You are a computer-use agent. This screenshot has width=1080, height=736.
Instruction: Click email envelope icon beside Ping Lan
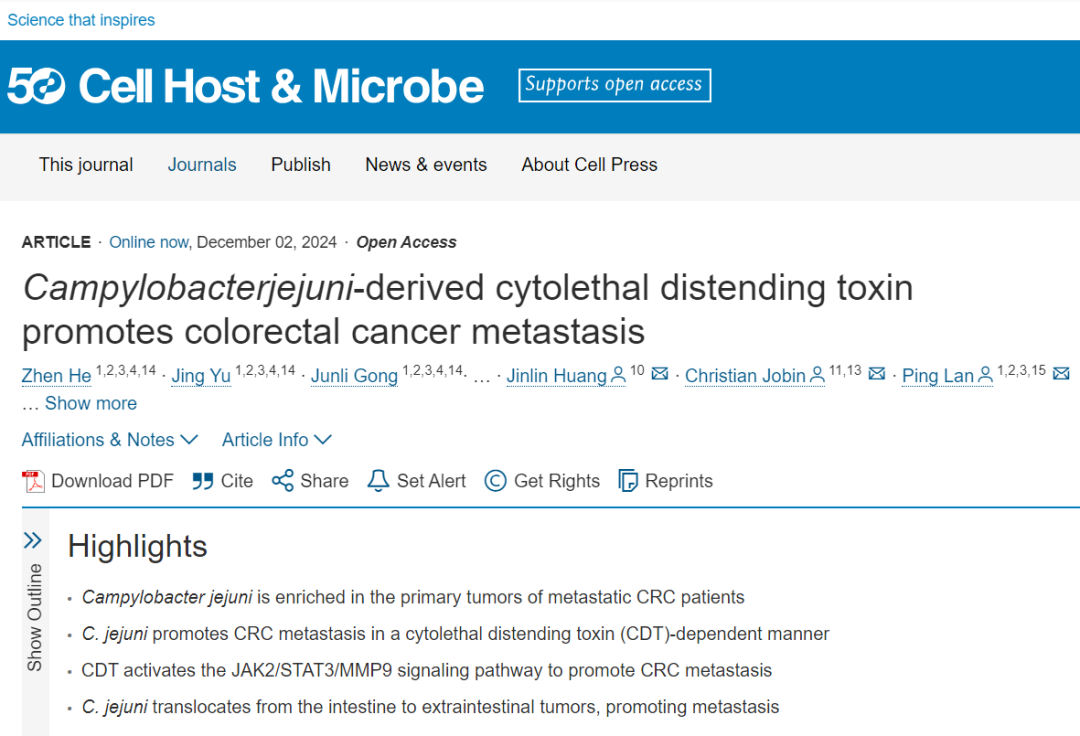click(x=1061, y=374)
